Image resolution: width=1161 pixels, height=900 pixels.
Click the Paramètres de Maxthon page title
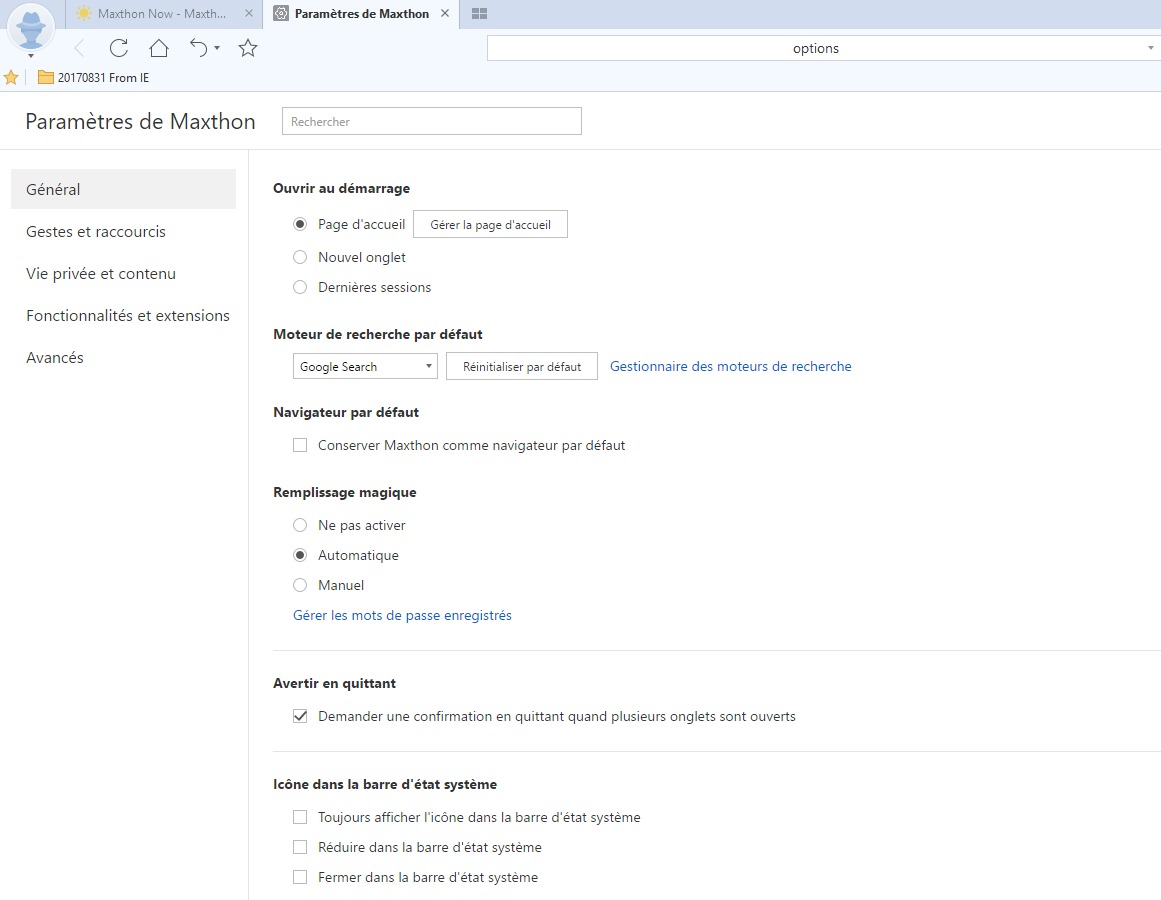pyautogui.click(x=140, y=121)
